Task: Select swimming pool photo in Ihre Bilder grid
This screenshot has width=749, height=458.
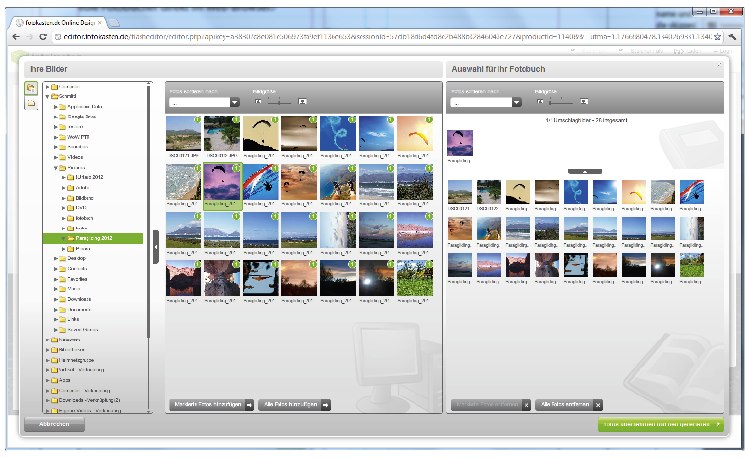Action: (222, 134)
